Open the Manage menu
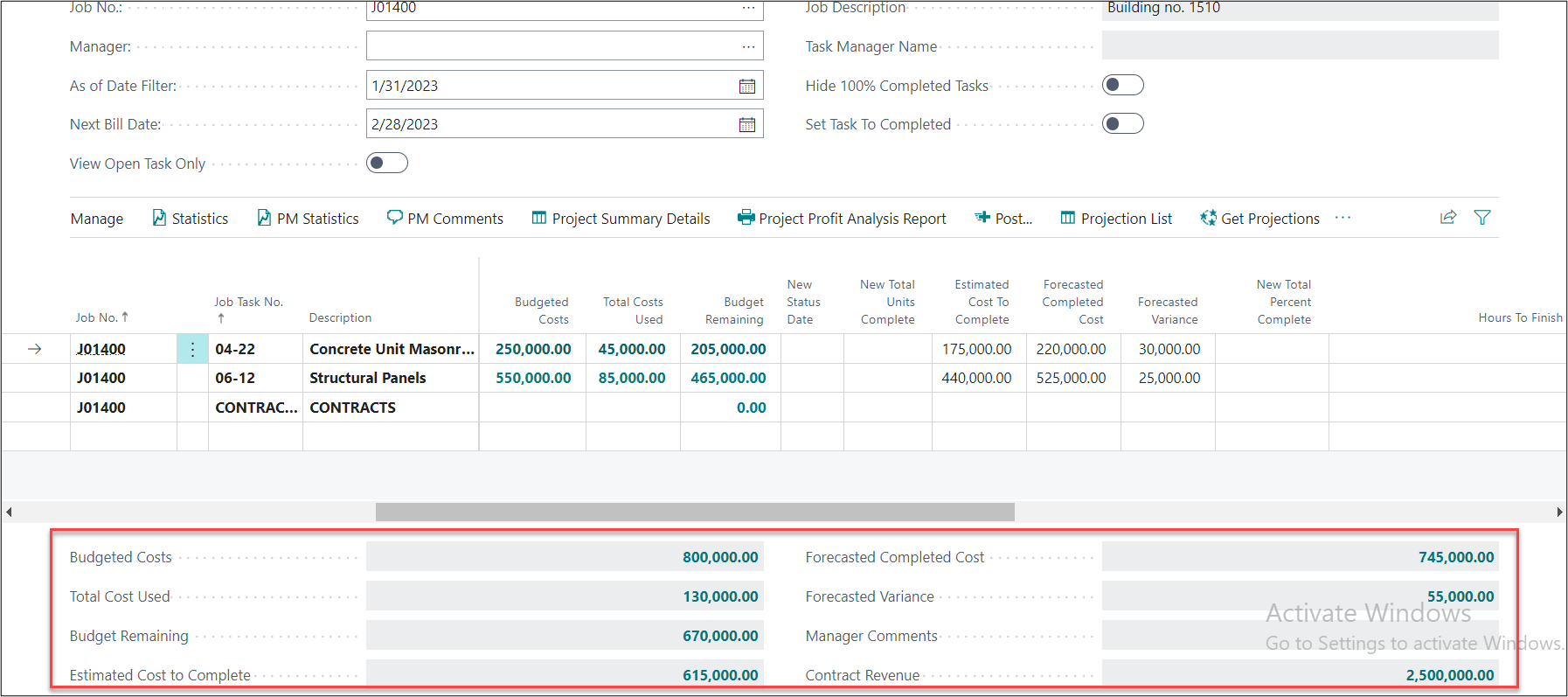 (97, 219)
